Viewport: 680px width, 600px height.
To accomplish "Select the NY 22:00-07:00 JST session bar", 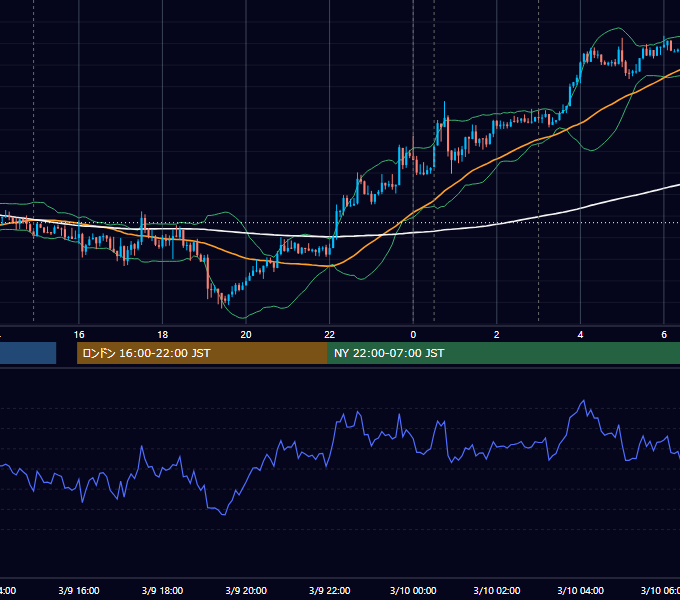I will click(x=503, y=353).
